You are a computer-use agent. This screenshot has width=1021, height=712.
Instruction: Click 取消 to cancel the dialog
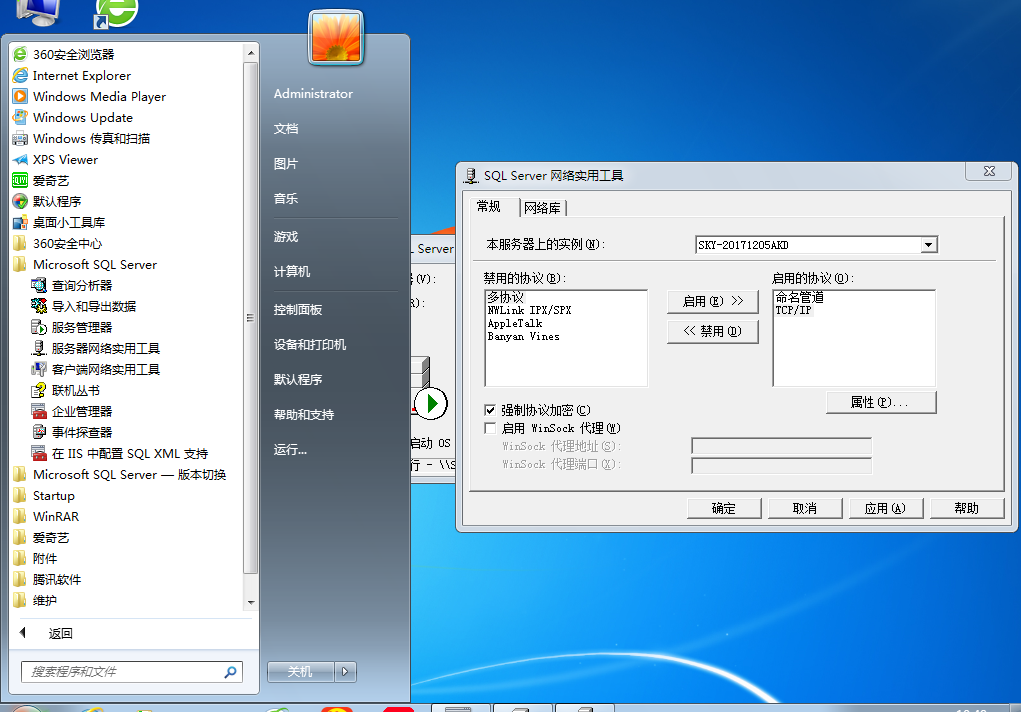tap(805, 508)
